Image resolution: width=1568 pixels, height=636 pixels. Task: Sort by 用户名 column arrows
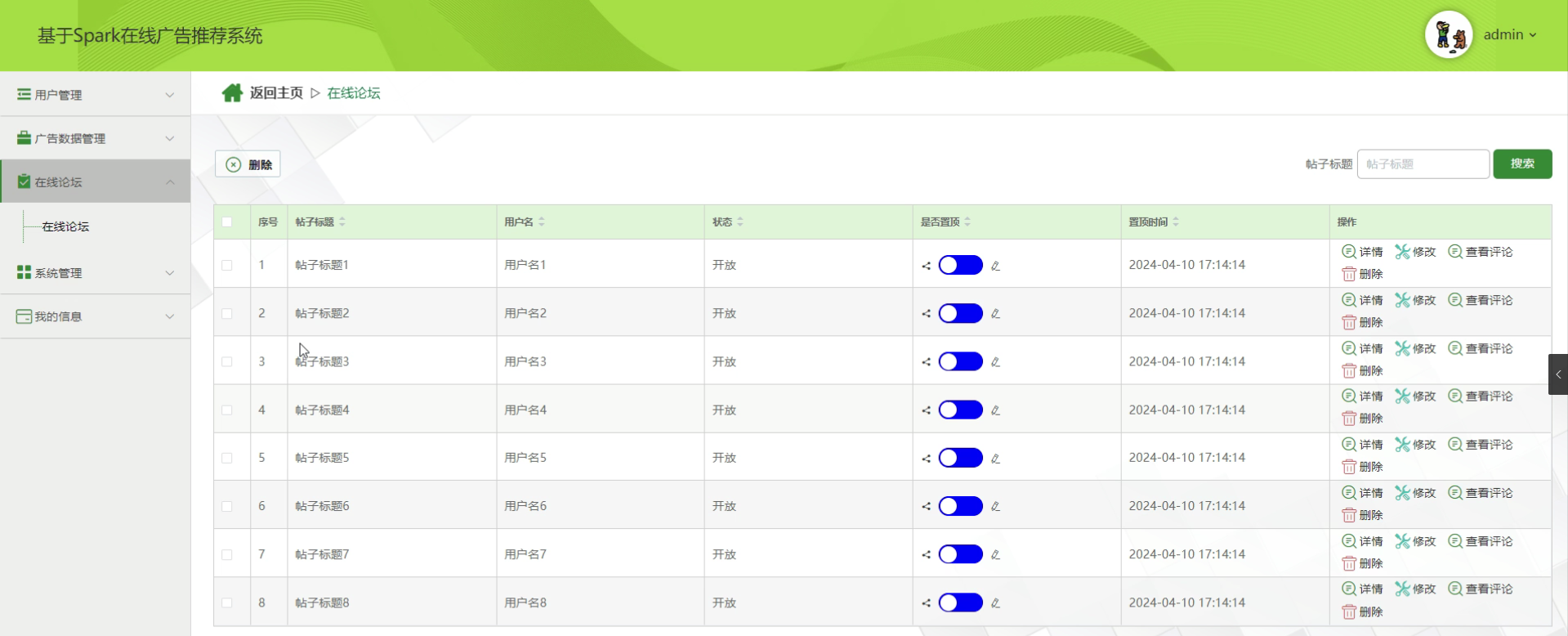pyautogui.click(x=542, y=222)
